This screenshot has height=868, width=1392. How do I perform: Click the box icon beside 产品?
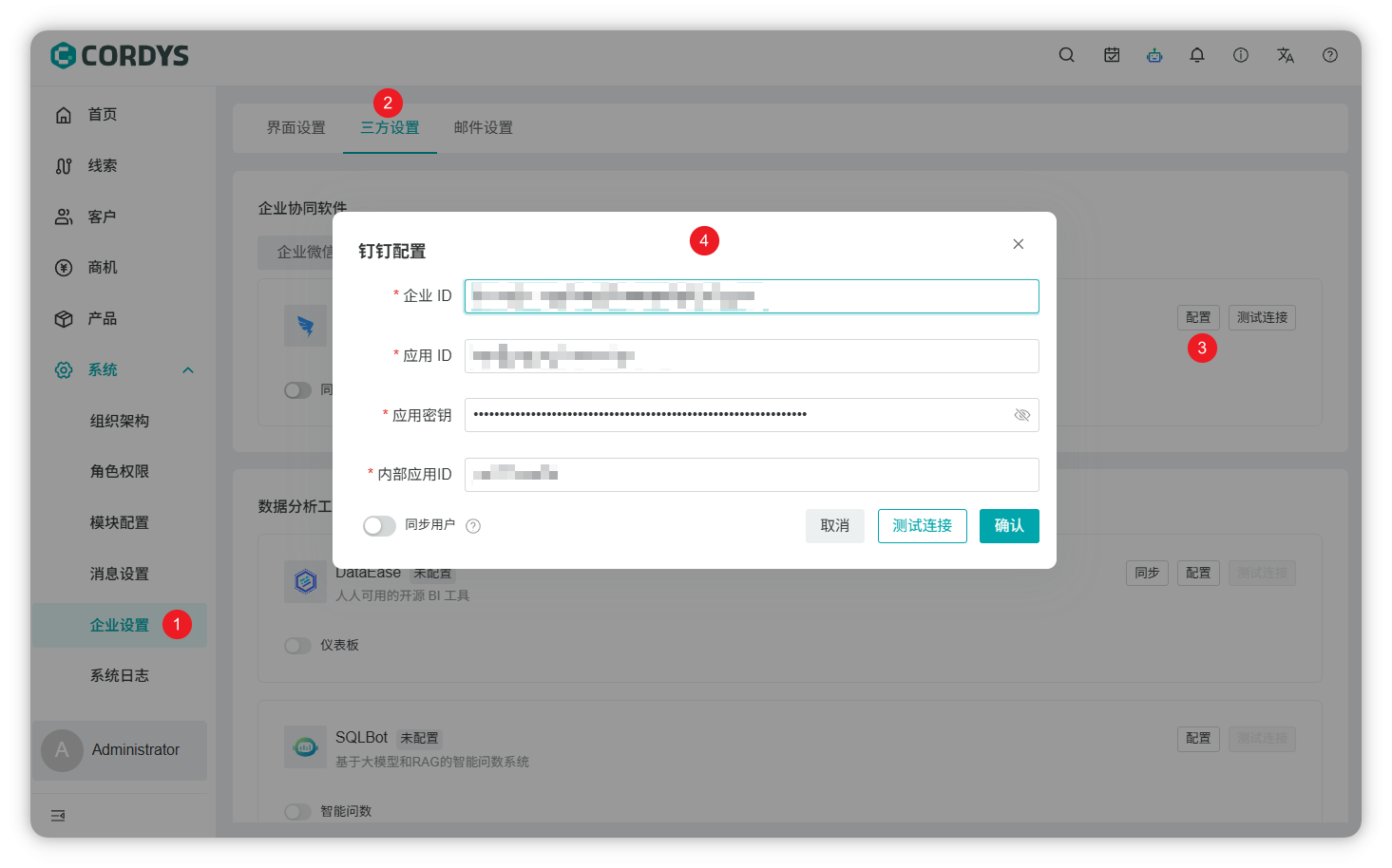(64, 319)
